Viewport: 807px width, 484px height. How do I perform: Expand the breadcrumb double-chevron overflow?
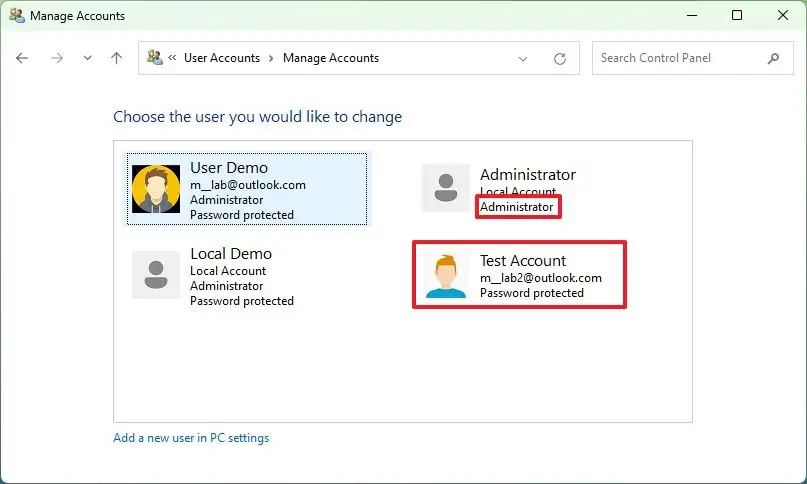(172, 58)
